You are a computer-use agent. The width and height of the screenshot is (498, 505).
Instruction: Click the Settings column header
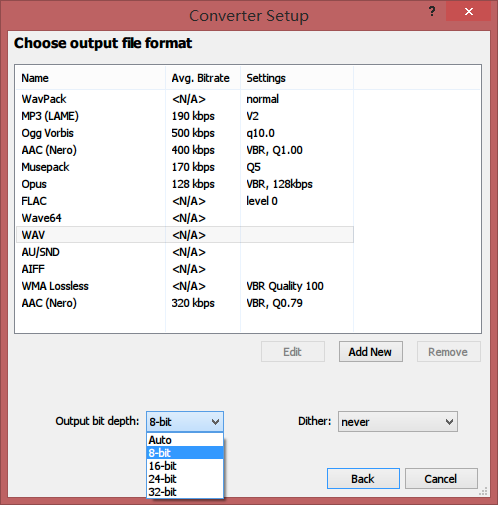tap(297, 78)
